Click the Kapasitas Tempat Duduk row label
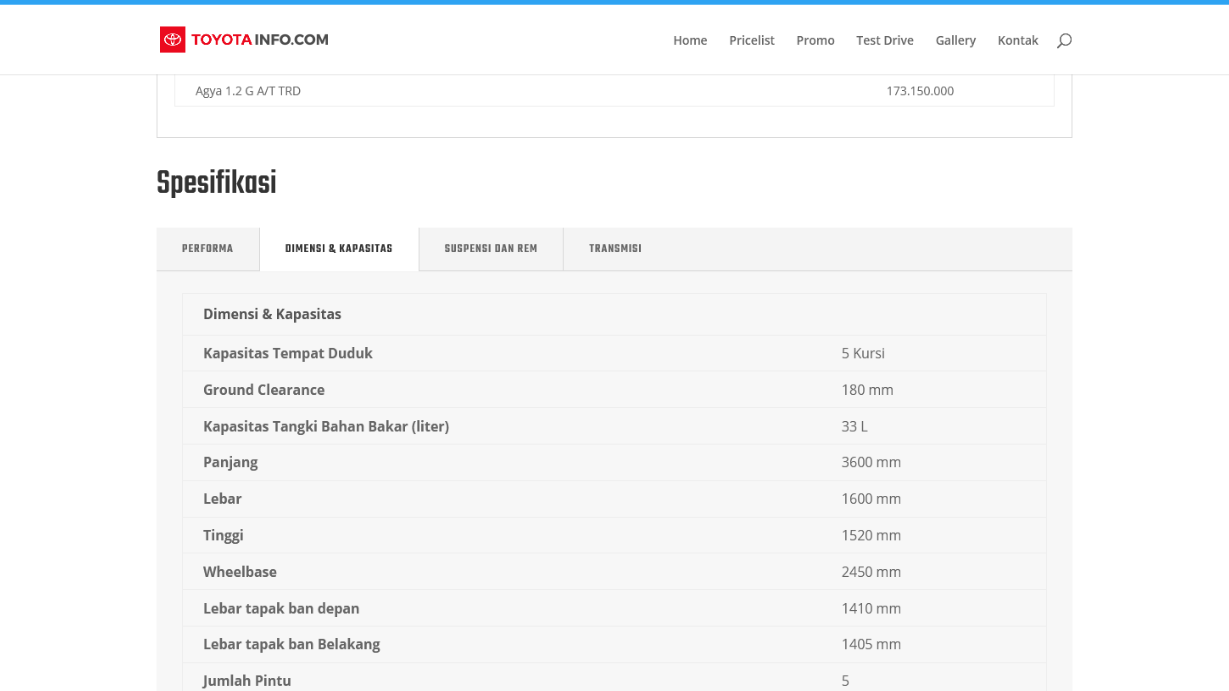1229x691 pixels. [288, 353]
